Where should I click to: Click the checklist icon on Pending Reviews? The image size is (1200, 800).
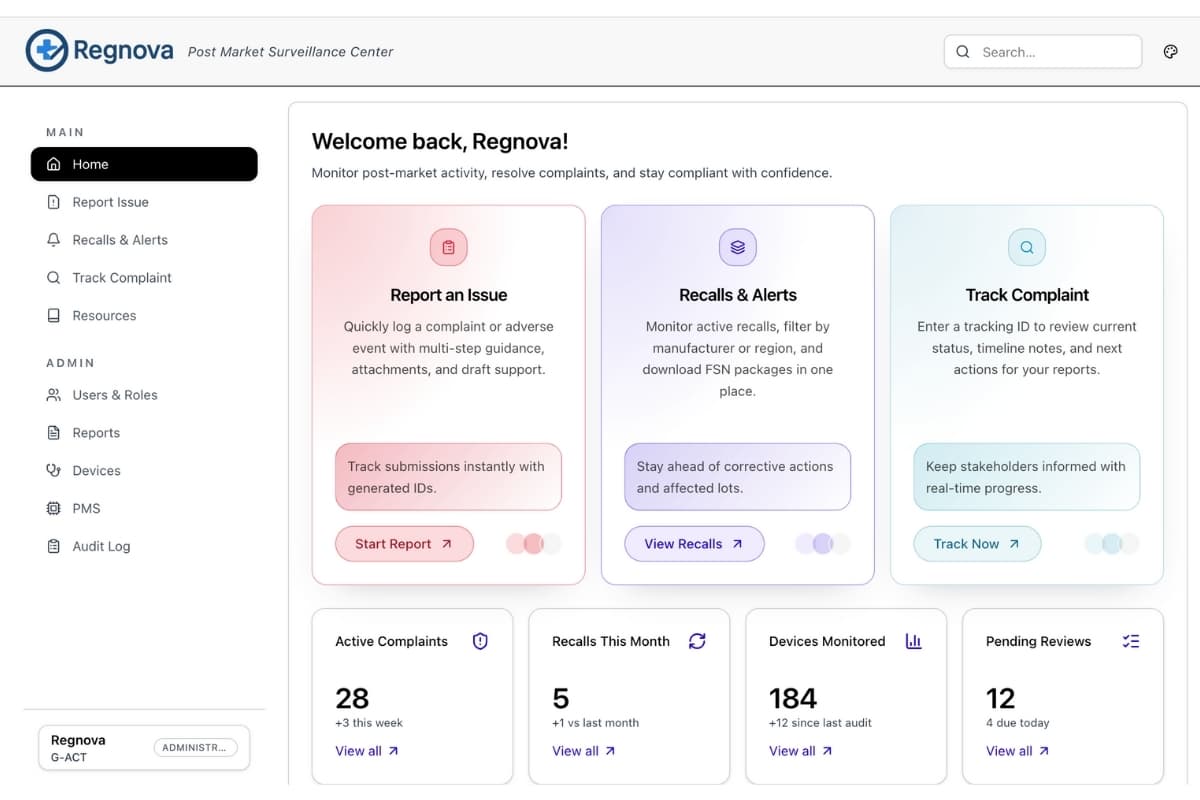tap(1131, 641)
